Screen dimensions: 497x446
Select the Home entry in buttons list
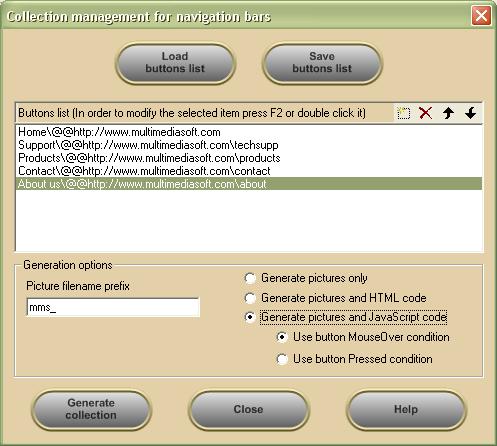(249, 132)
